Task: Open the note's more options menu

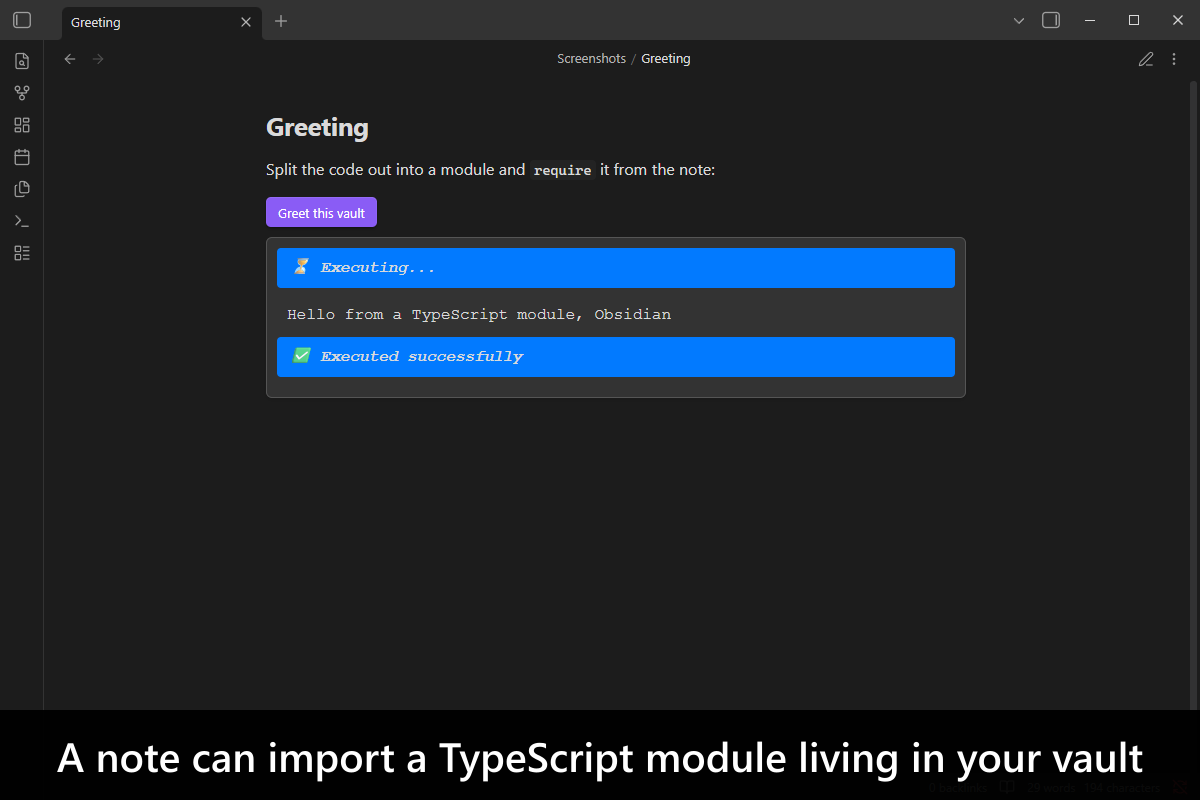Action: (x=1174, y=59)
